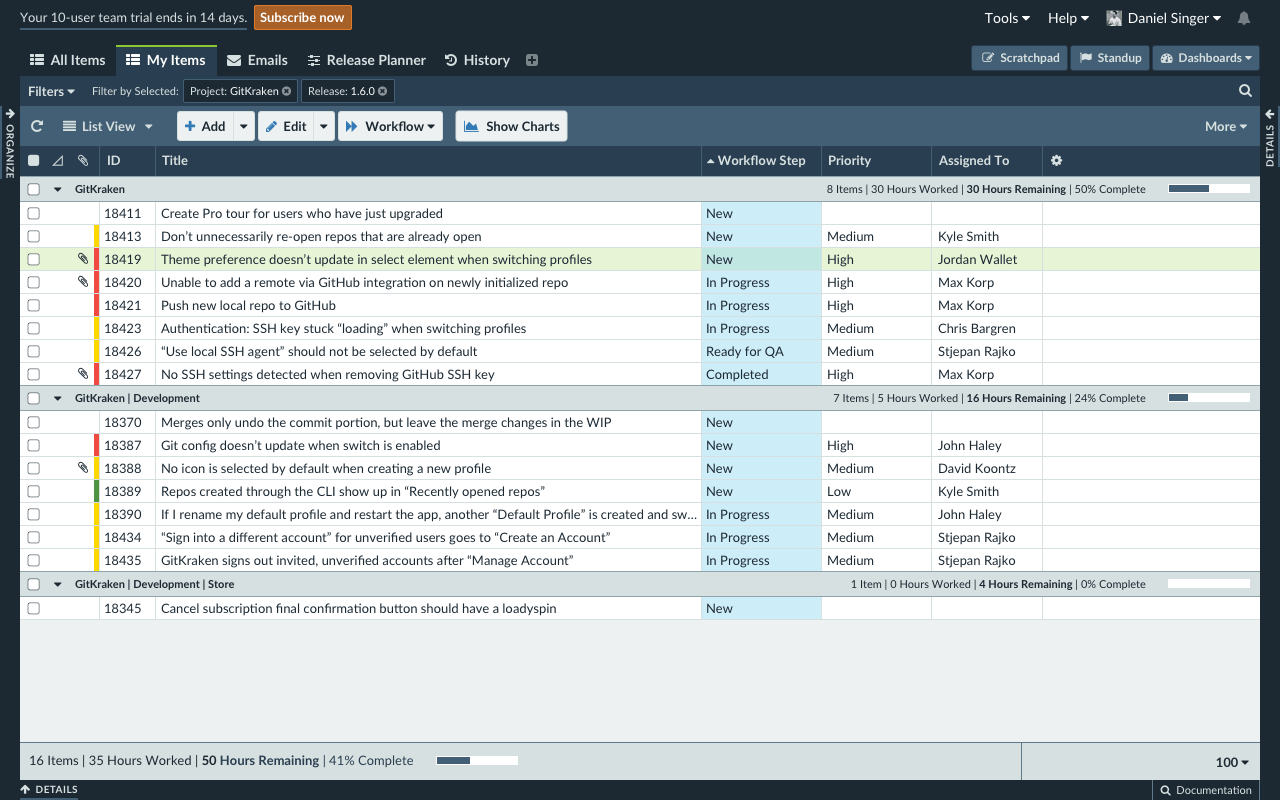Open the Workflow dropdown

(x=391, y=126)
